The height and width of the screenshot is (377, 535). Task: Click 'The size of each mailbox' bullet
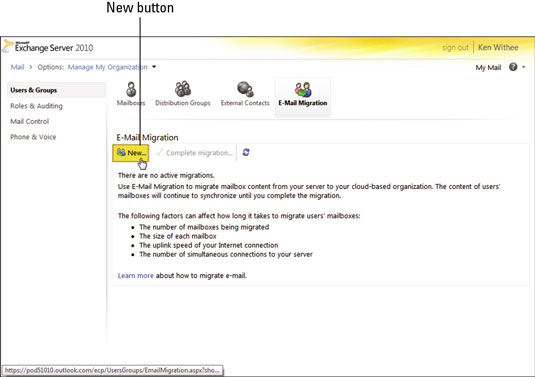click(x=178, y=236)
